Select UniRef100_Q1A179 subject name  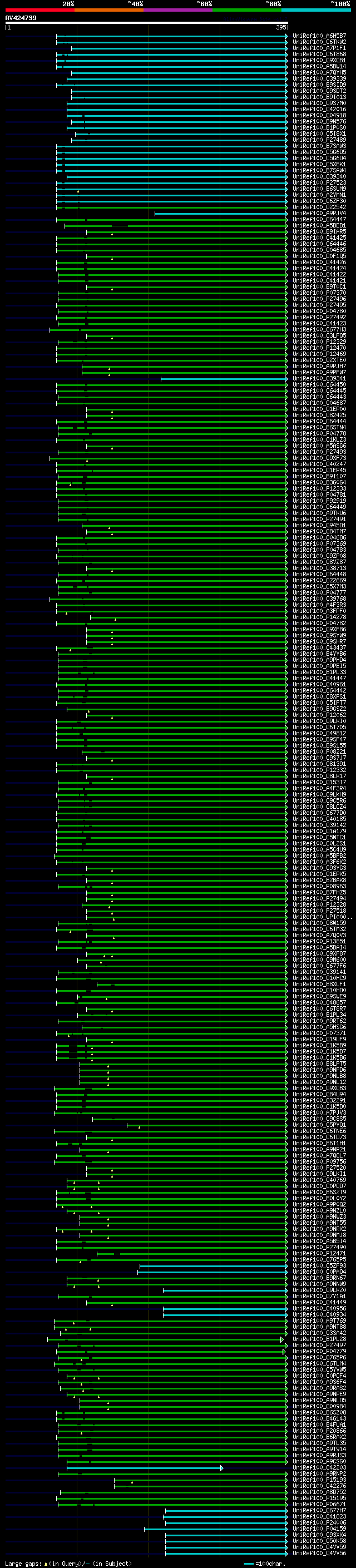pos(319,831)
